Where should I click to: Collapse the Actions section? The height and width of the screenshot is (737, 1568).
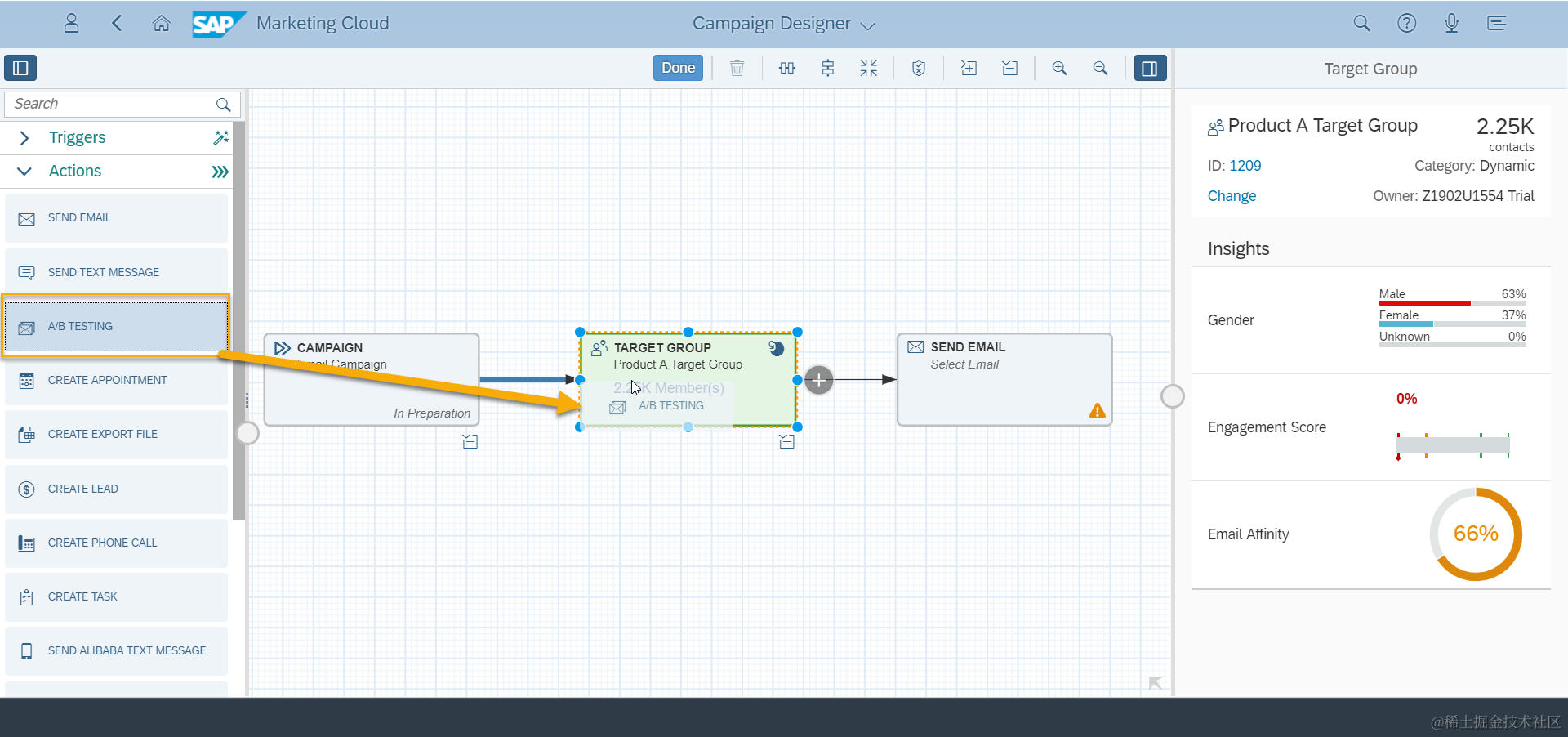point(24,171)
